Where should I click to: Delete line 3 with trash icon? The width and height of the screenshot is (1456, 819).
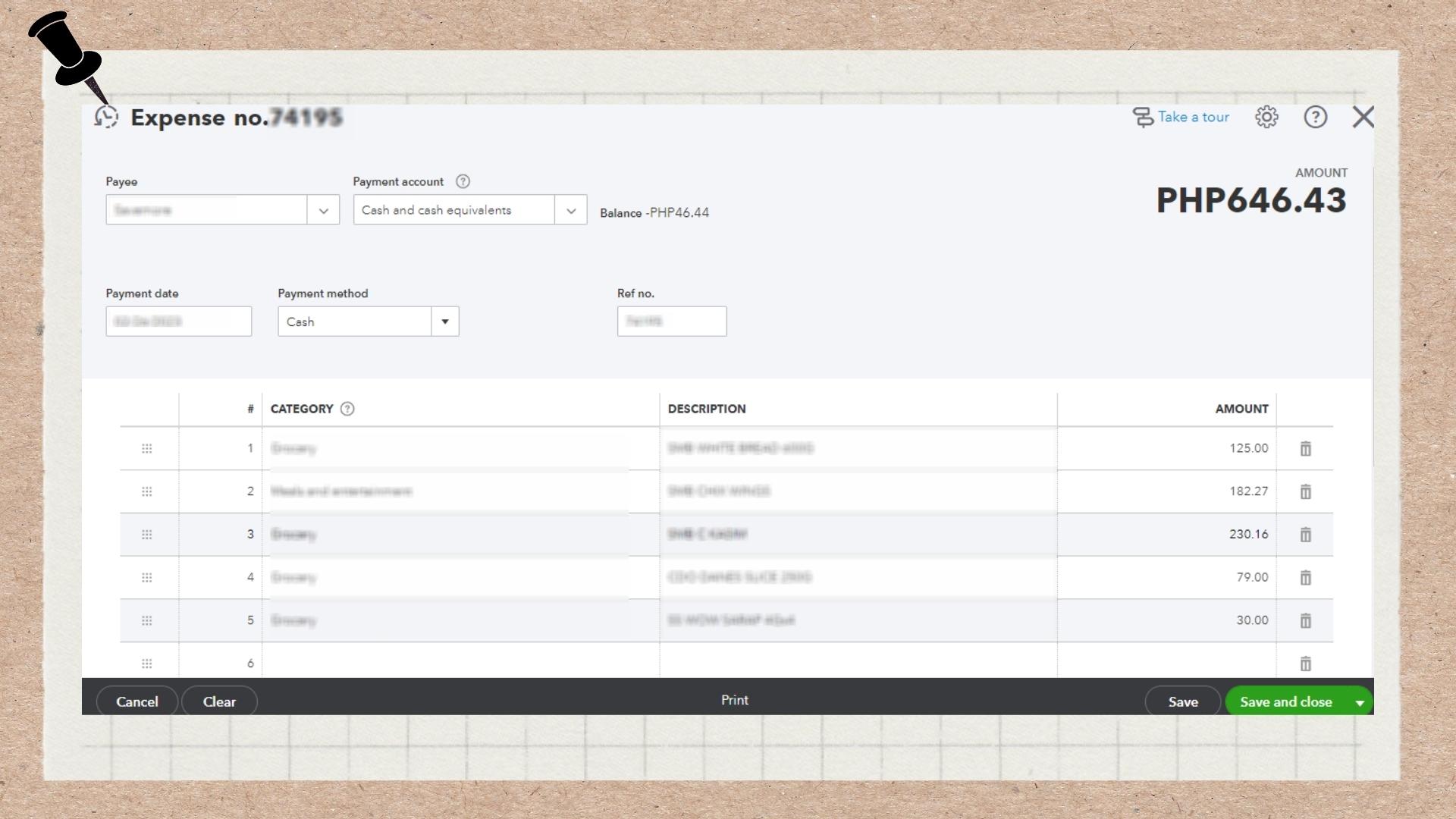(x=1305, y=535)
